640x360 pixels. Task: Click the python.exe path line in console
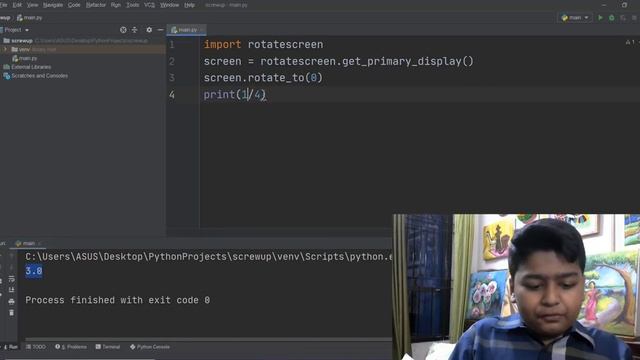(x=208, y=257)
